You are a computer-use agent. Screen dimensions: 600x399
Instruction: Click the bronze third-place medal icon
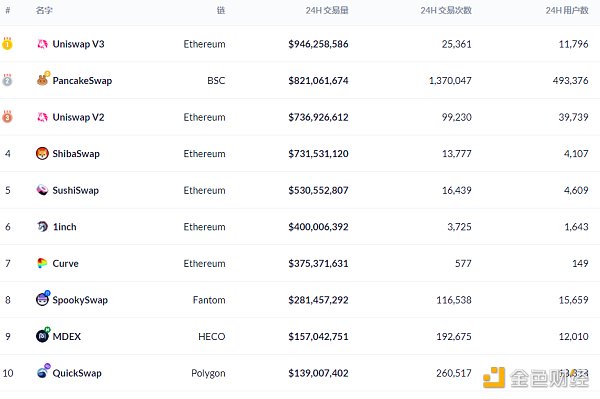tap(7, 117)
